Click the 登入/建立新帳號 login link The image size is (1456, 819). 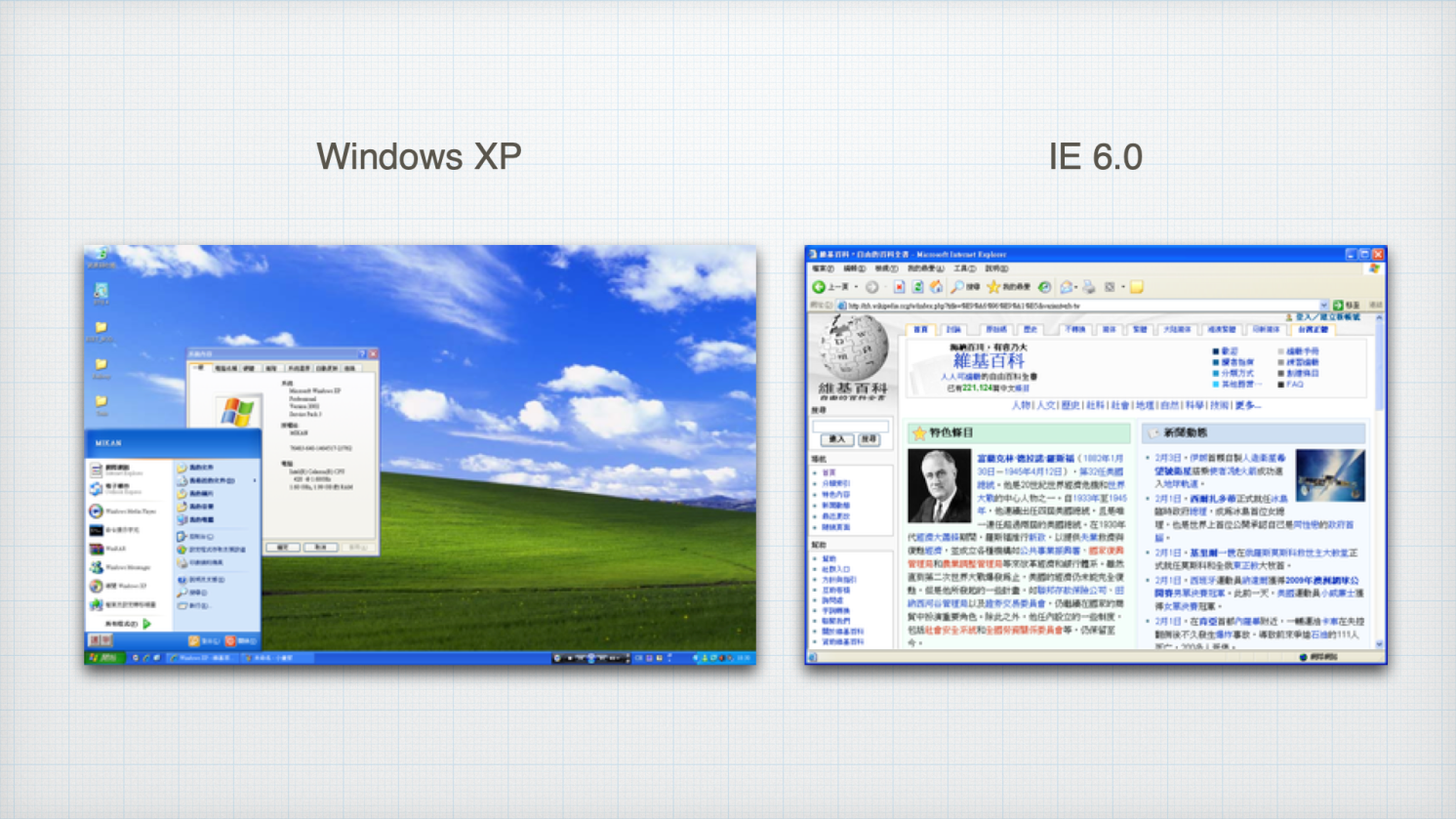click(x=1328, y=317)
